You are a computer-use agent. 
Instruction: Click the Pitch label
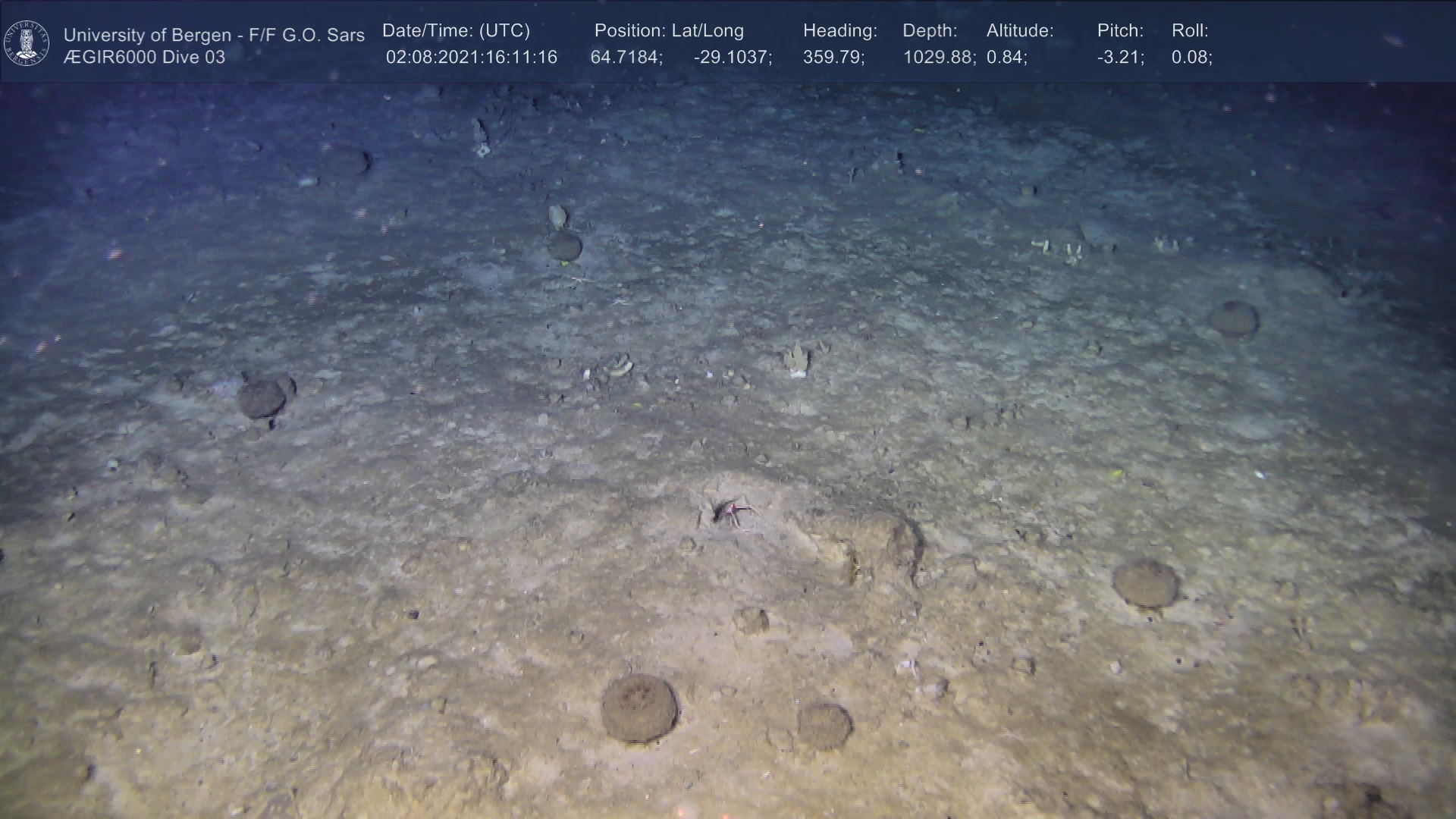click(x=1119, y=31)
